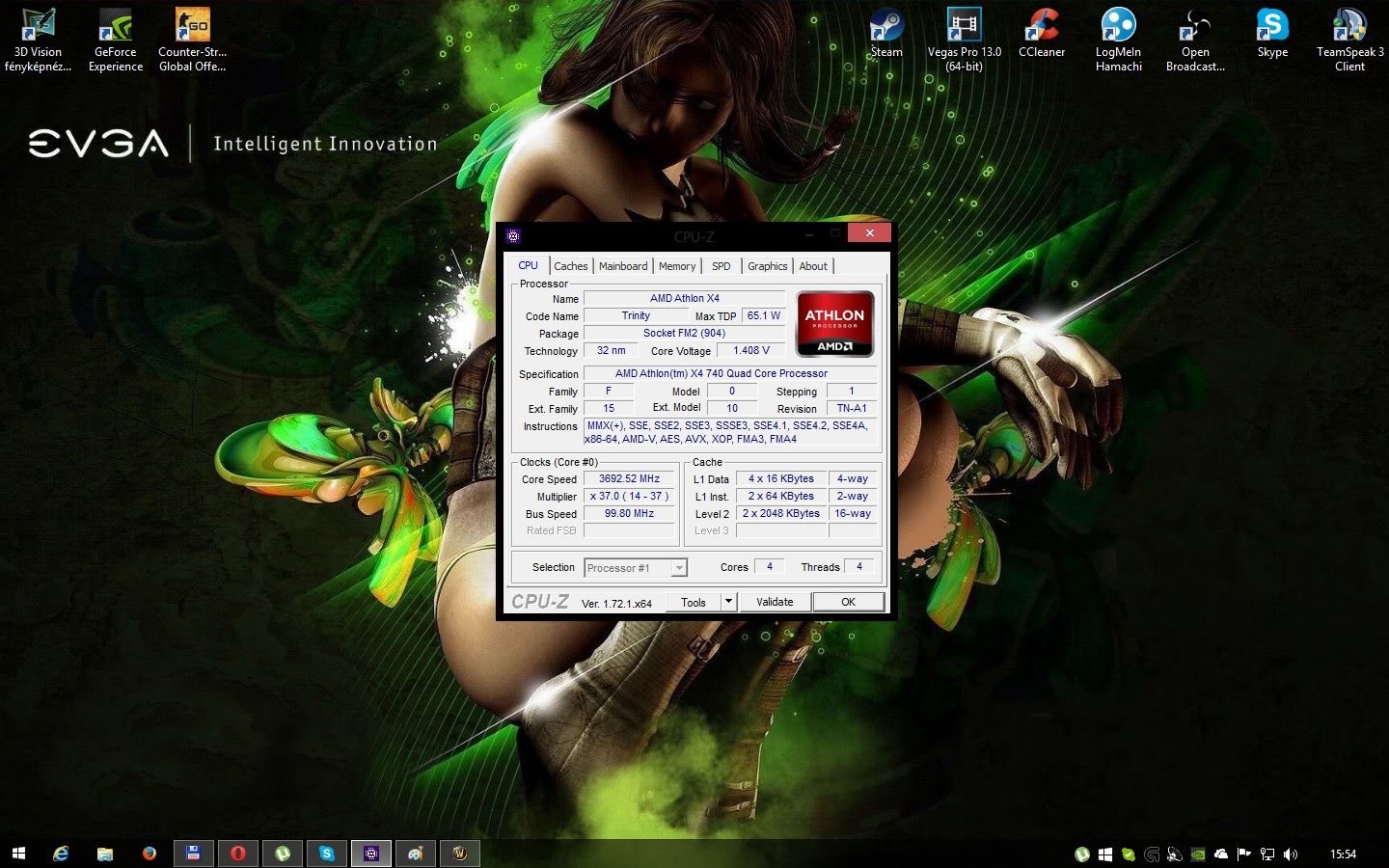Image resolution: width=1389 pixels, height=868 pixels.
Task: Click the Tools button
Action: coord(694,602)
